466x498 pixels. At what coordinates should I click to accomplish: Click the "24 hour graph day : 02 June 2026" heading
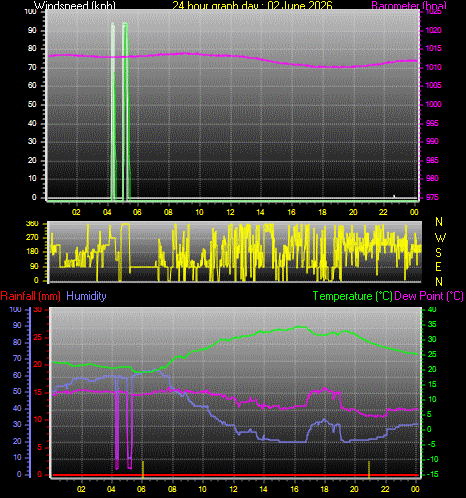[x=252, y=5]
